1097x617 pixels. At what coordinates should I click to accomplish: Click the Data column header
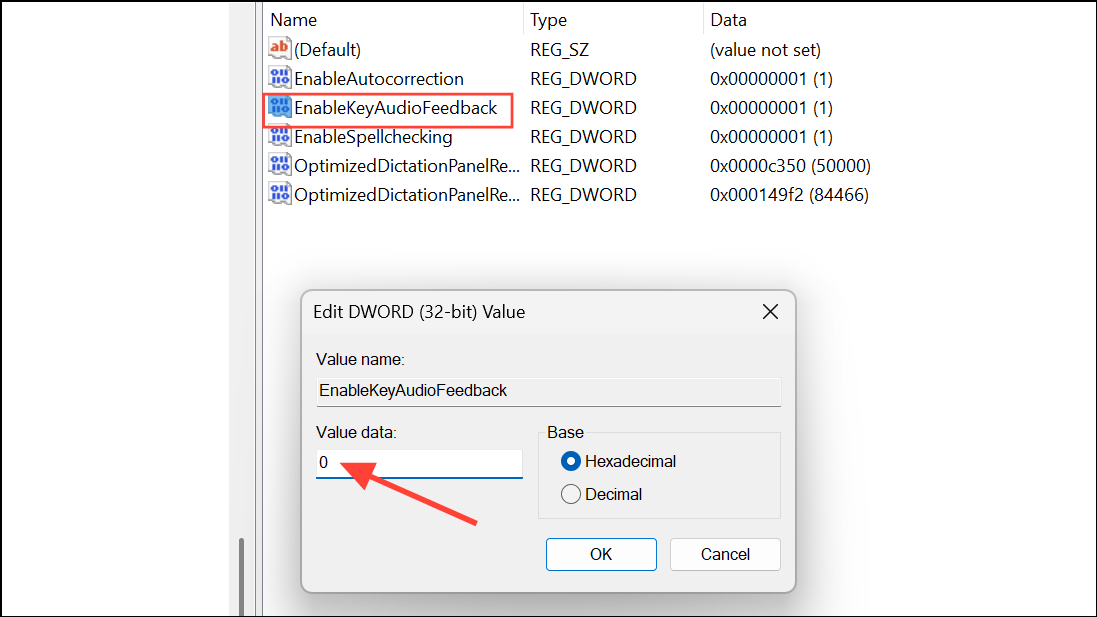click(x=729, y=19)
